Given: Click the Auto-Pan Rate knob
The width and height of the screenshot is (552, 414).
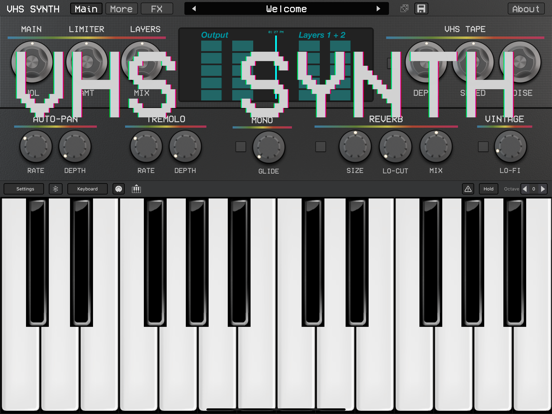Looking at the screenshot, I should tap(36, 146).
